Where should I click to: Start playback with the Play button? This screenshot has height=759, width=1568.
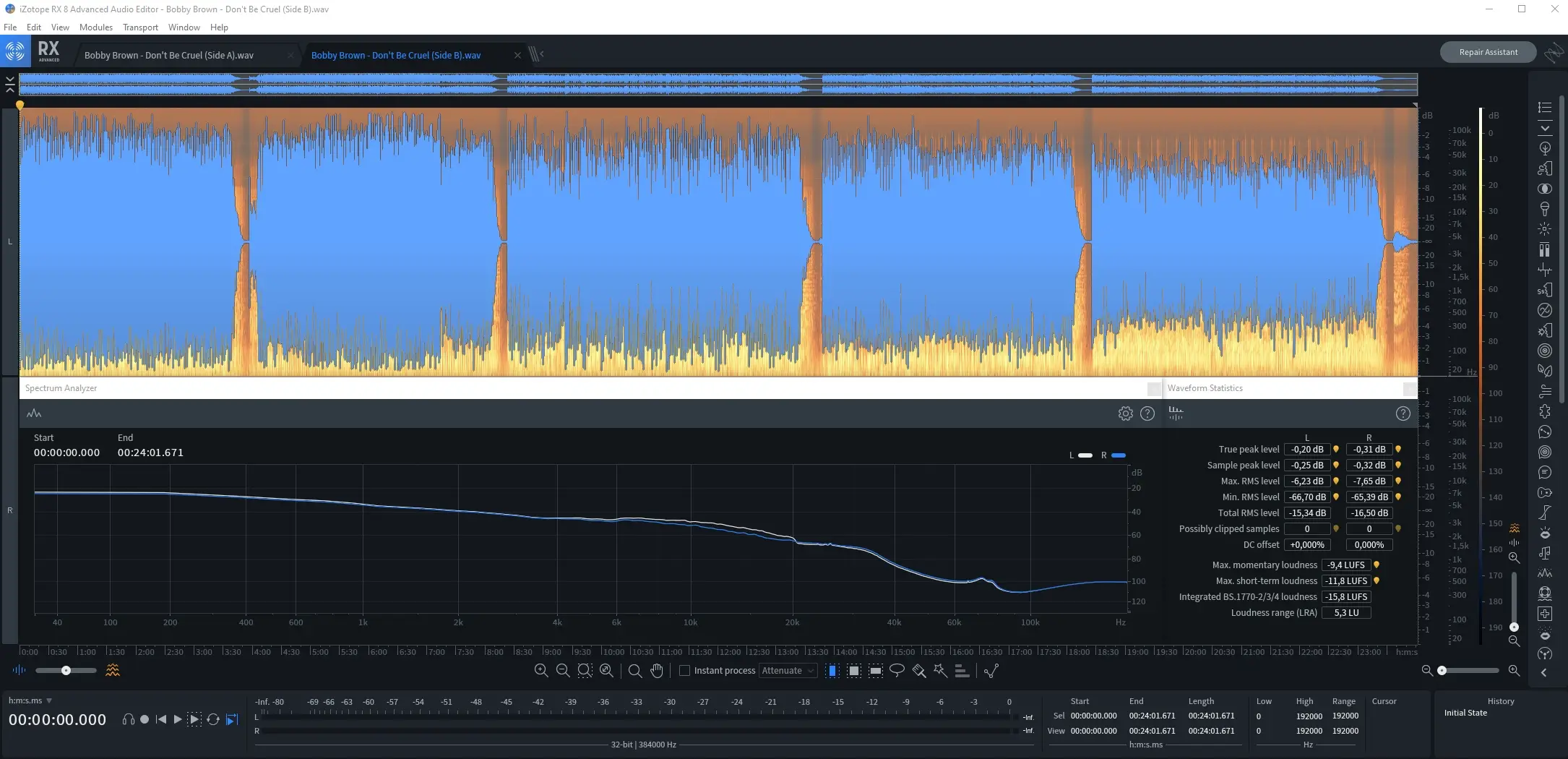tap(178, 719)
